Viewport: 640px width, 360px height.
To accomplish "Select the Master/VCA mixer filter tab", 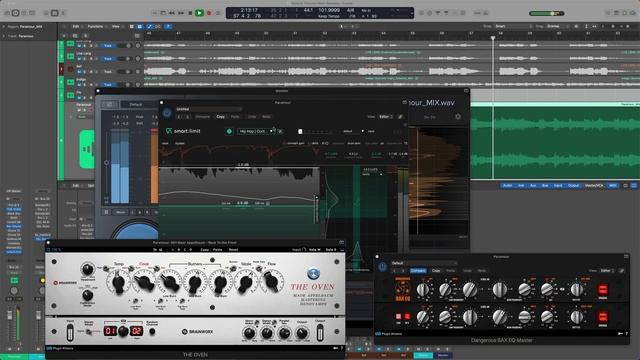I will tap(594, 186).
